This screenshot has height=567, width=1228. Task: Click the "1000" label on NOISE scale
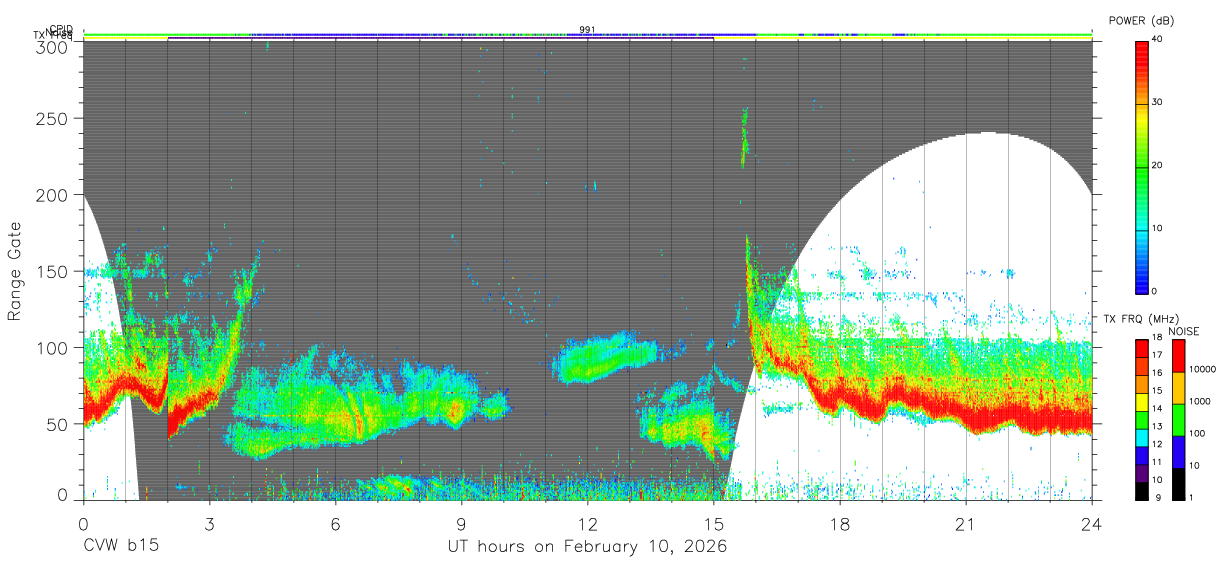(1200, 401)
